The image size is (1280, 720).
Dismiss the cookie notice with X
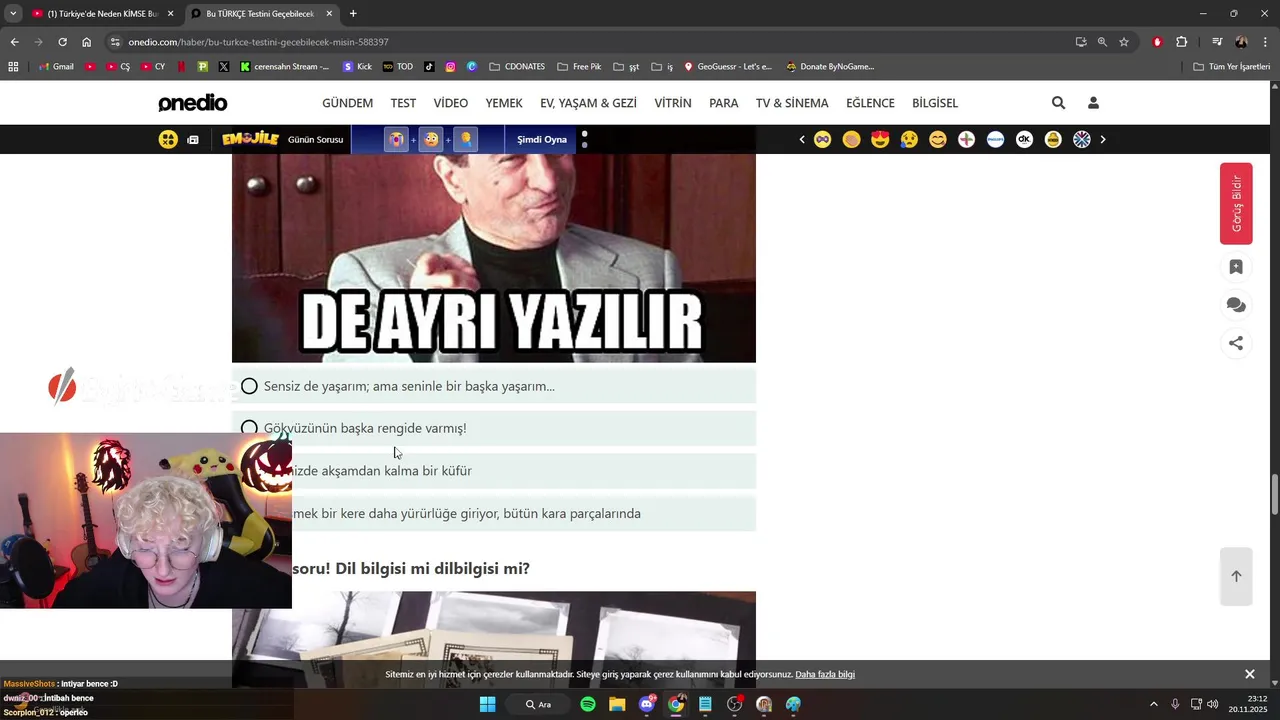coord(1249,674)
